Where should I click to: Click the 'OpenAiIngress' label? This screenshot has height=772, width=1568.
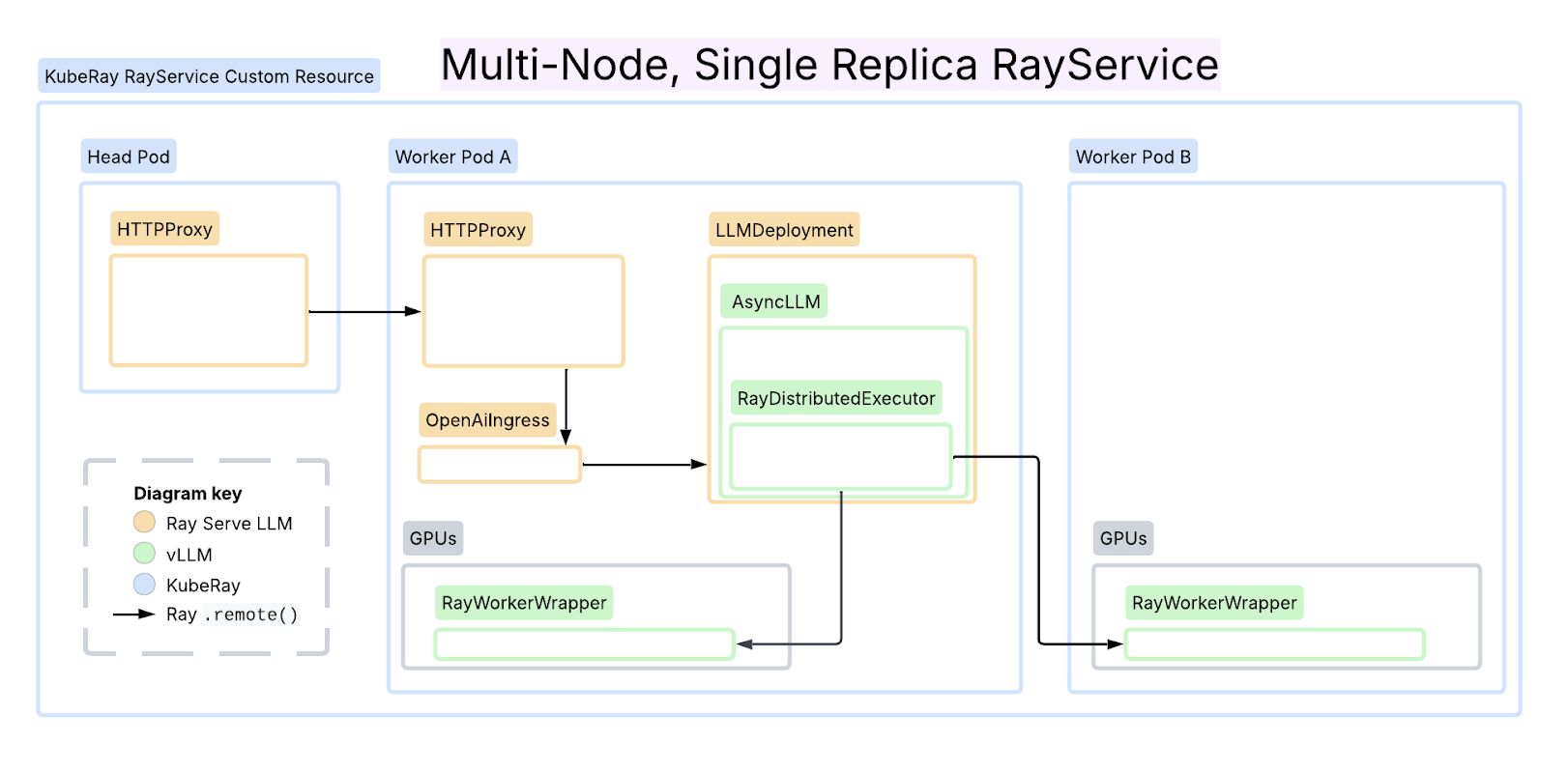pyautogui.click(x=487, y=420)
